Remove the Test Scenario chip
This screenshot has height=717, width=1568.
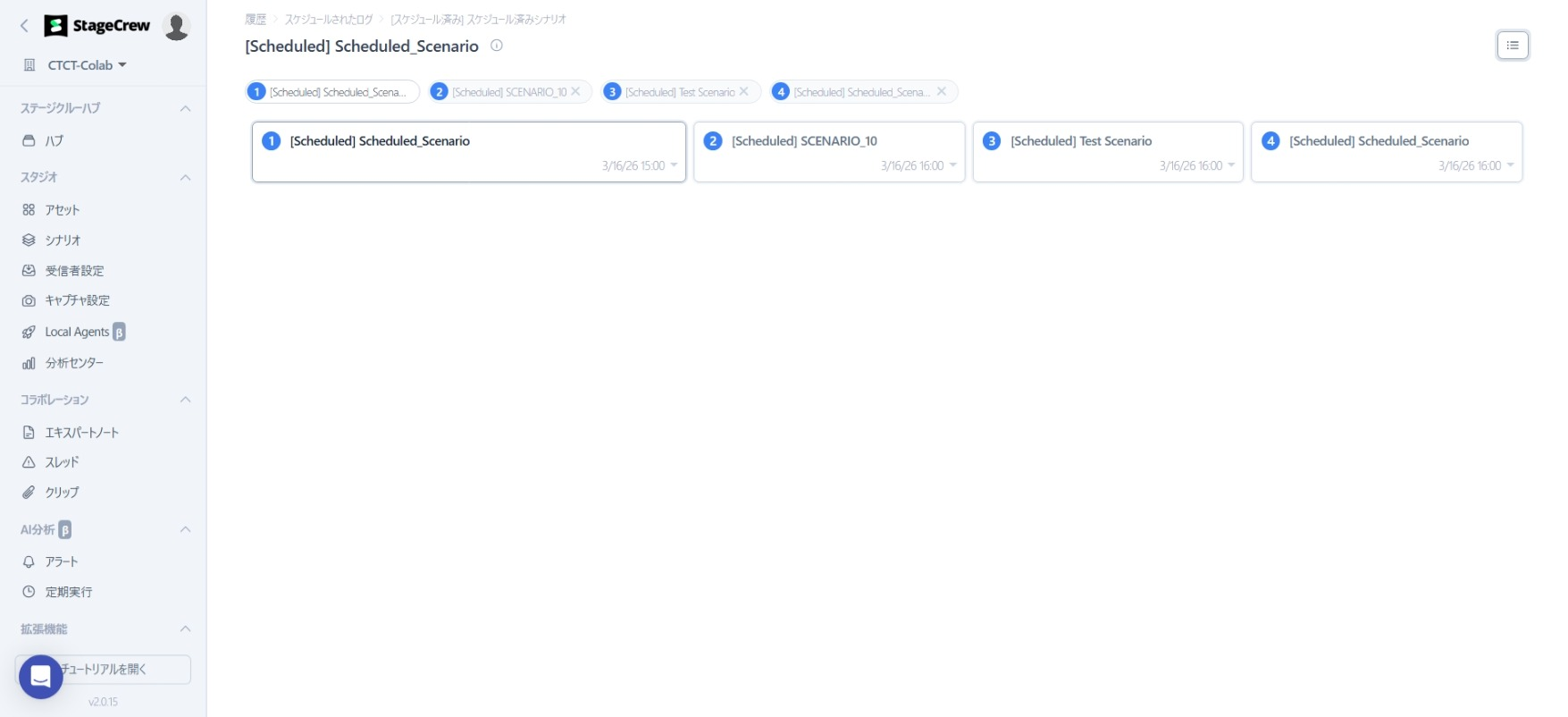pos(743,92)
